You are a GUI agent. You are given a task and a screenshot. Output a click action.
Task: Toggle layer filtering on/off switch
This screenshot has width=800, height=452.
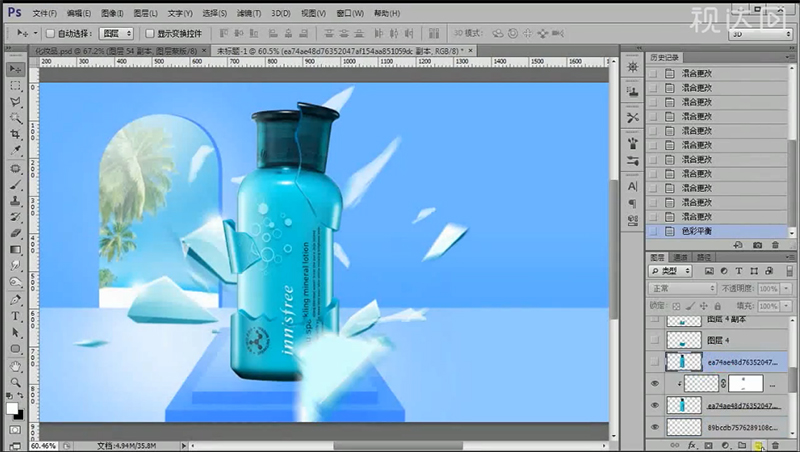[x=789, y=271]
